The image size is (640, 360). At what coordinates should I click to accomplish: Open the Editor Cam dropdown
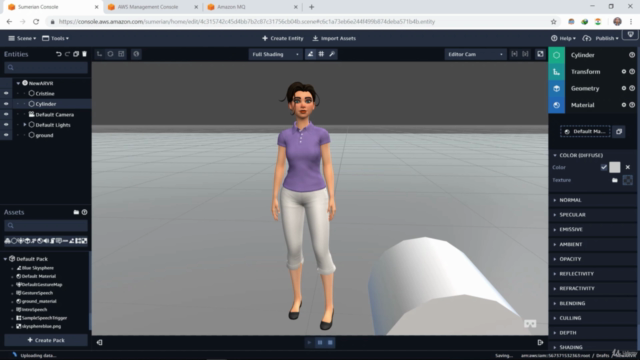click(476, 54)
